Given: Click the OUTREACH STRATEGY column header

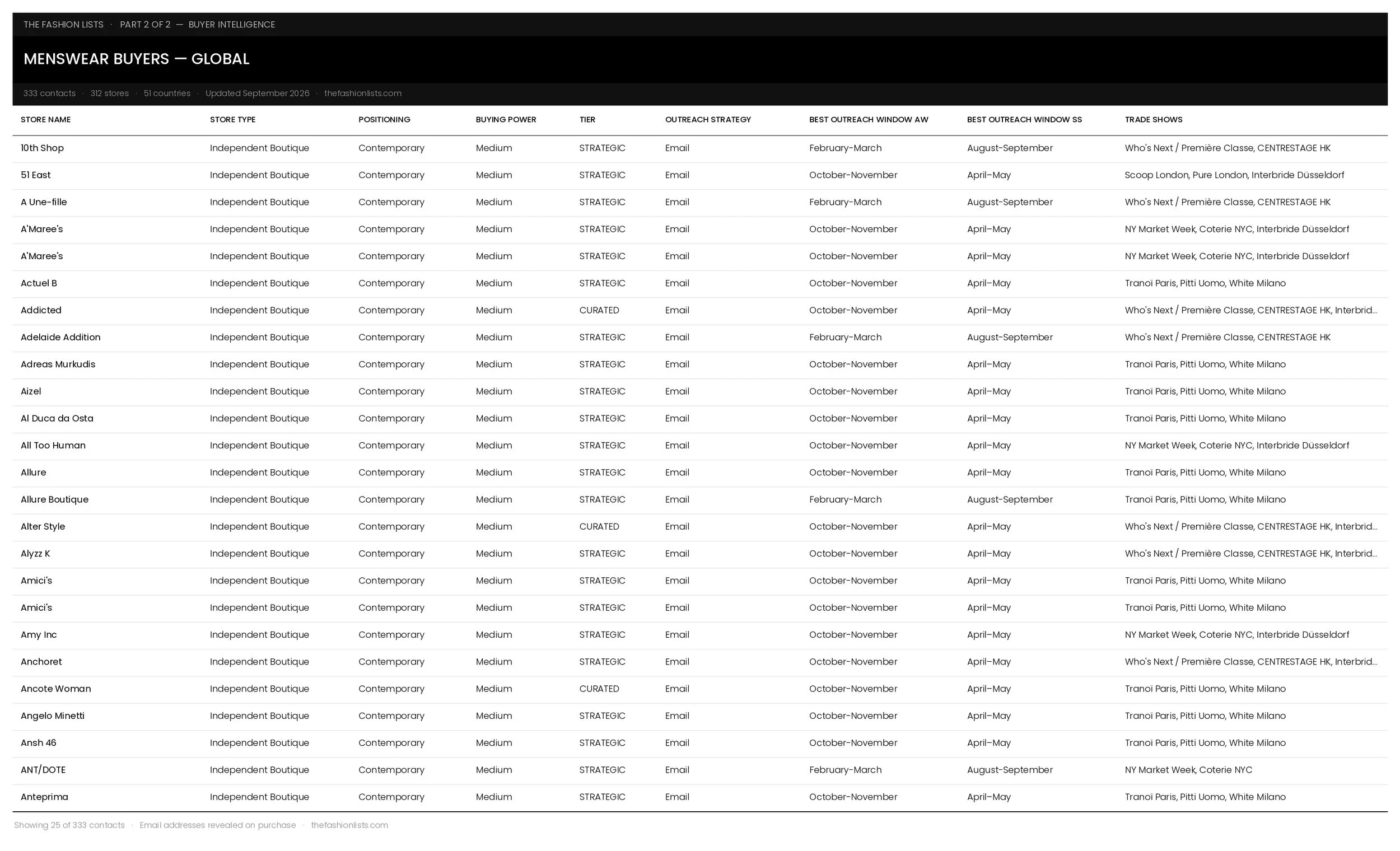Looking at the screenshot, I should click(708, 119).
